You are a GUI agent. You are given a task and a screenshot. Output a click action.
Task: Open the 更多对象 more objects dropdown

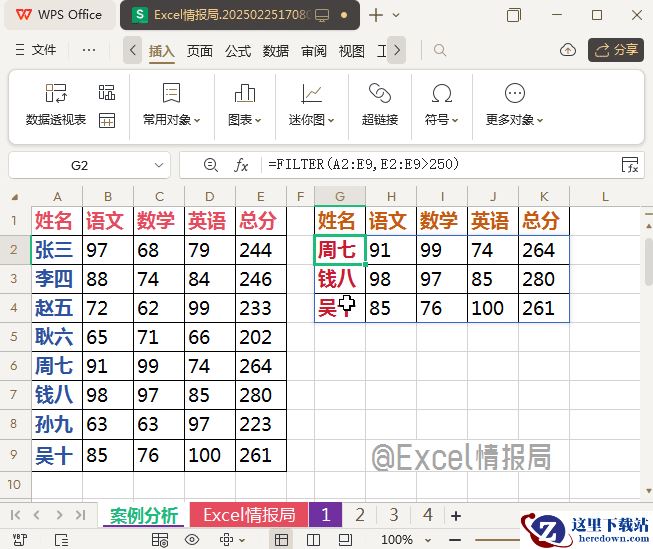[514, 104]
